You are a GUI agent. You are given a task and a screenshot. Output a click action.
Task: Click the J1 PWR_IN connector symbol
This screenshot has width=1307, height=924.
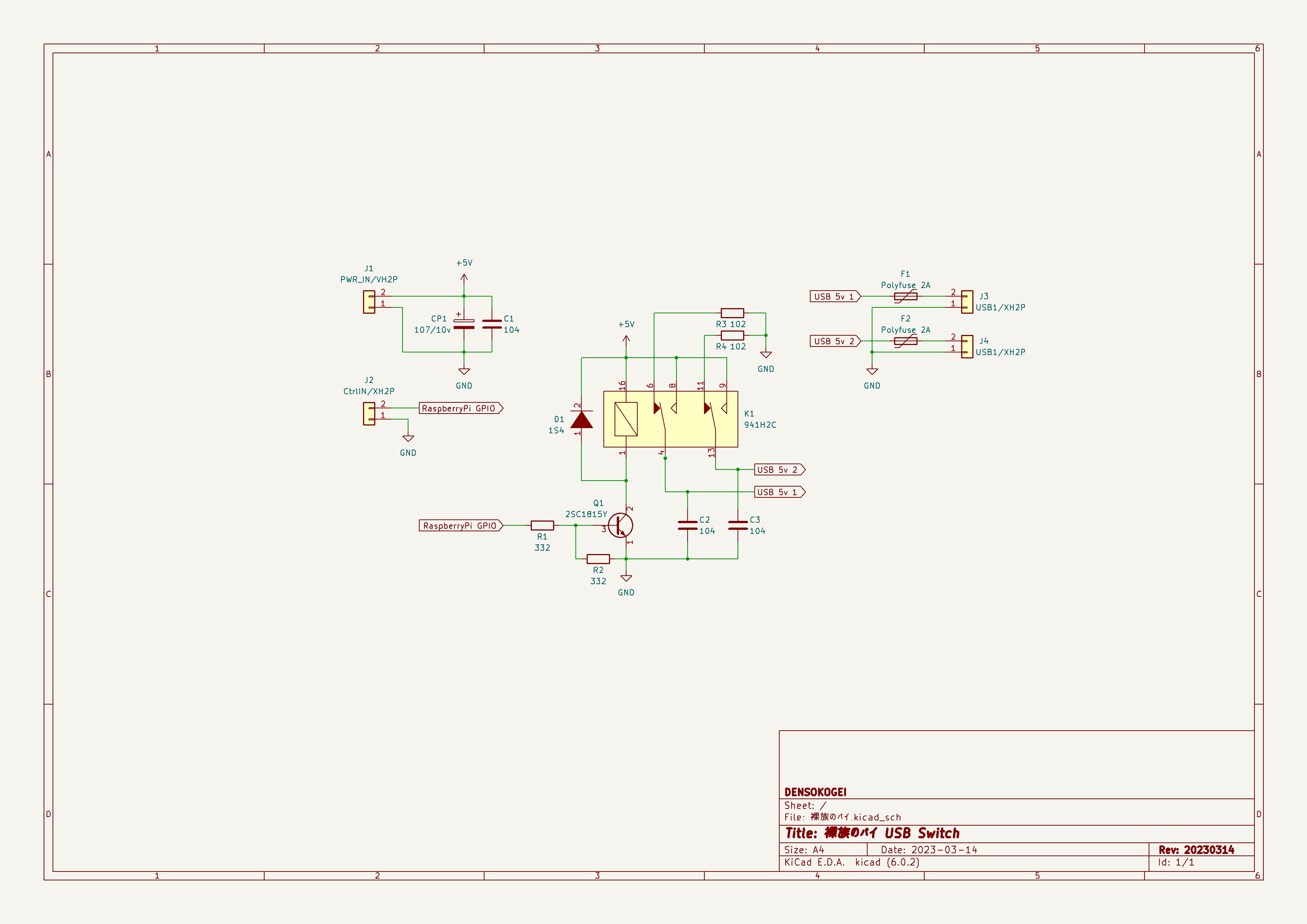(369, 301)
